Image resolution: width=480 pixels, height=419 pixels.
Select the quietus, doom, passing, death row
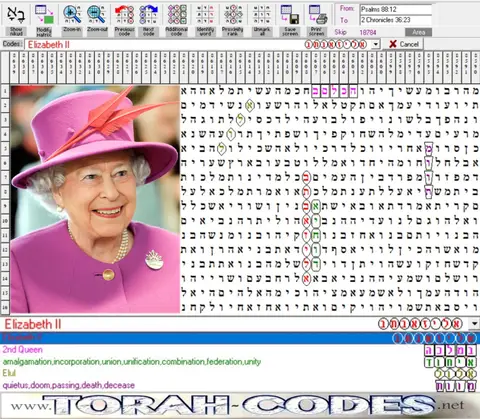pyautogui.click(x=240, y=385)
